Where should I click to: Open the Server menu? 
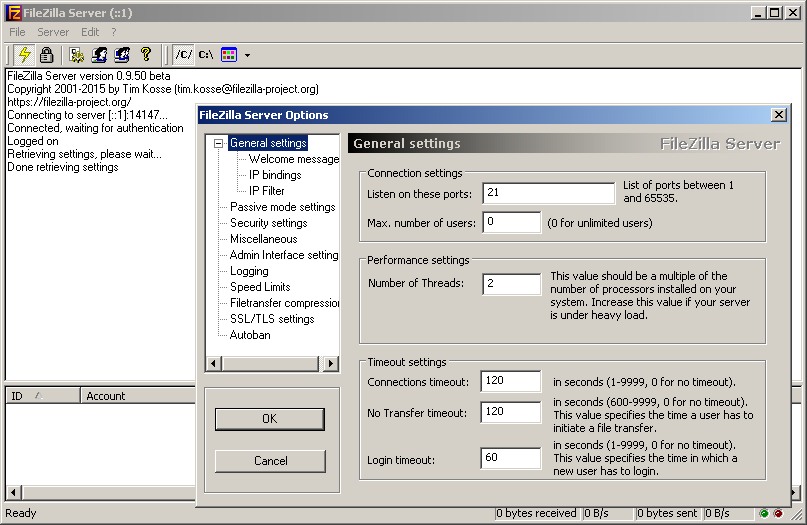[52, 32]
